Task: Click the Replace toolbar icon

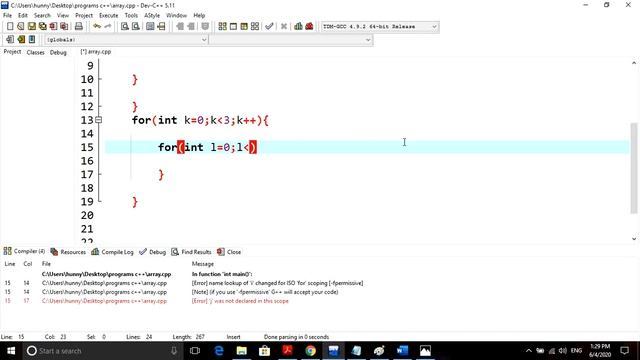Action: 136,26
